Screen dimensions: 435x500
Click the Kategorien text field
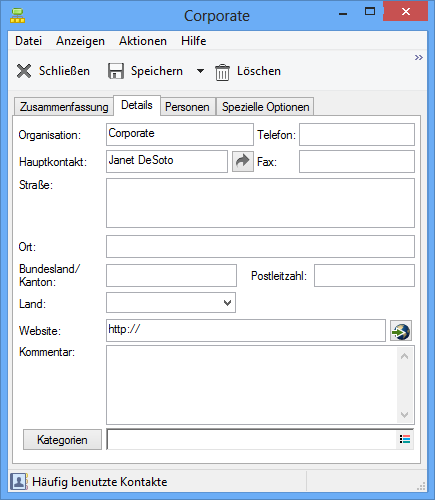click(252, 439)
